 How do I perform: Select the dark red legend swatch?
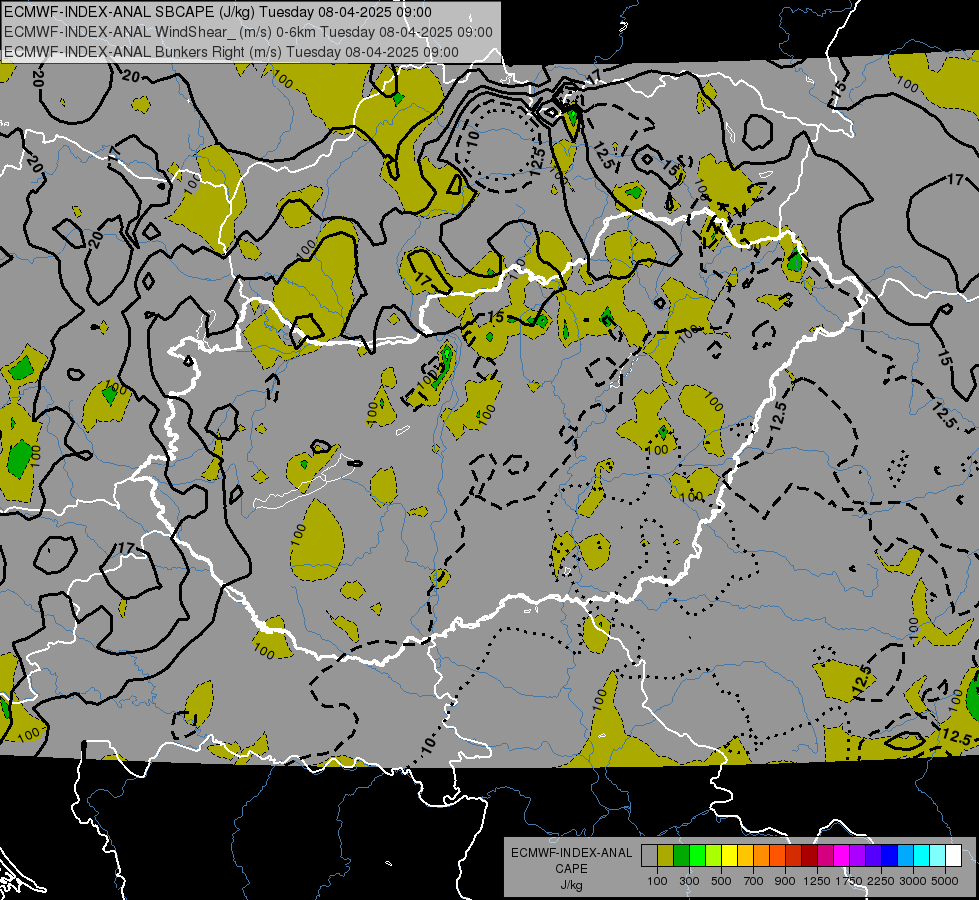click(809, 856)
